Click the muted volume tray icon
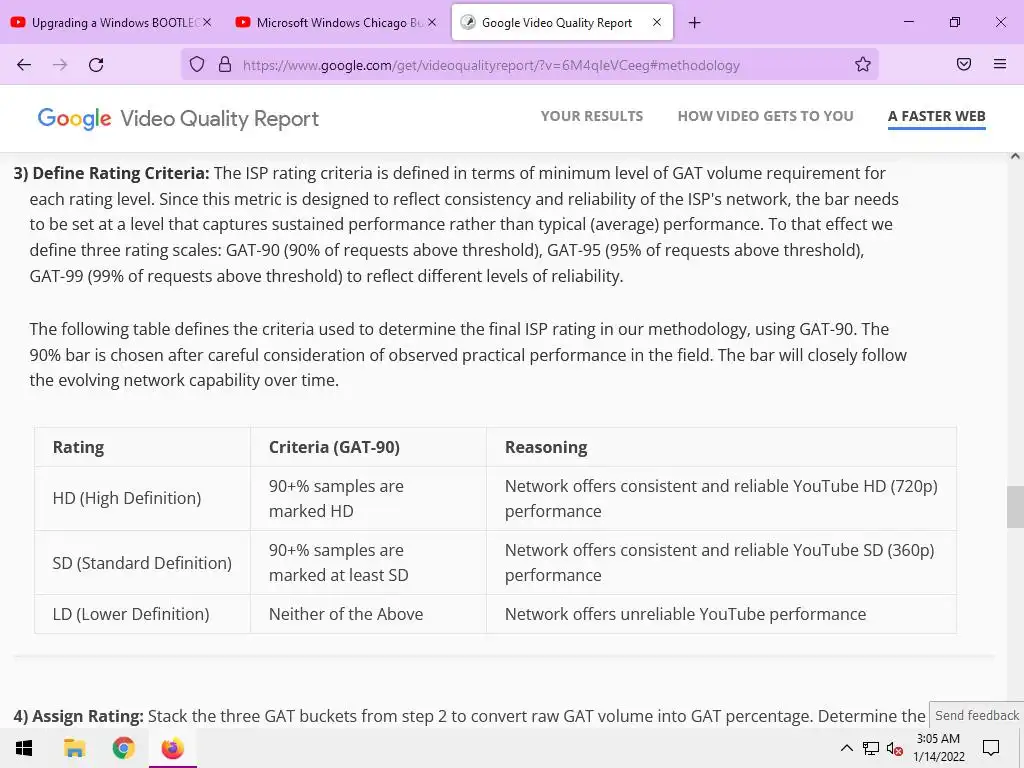This screenshot has width=1024, height=768. [895, 748]
